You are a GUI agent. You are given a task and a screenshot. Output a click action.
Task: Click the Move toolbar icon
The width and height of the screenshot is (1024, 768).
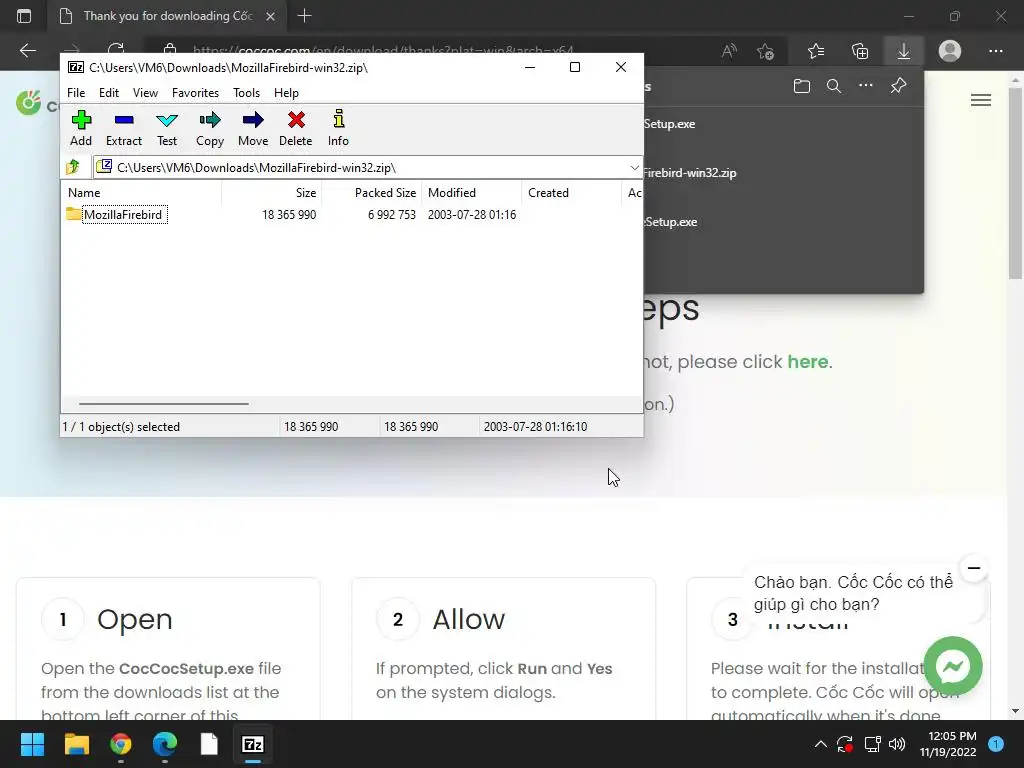[x=253, y=129]
